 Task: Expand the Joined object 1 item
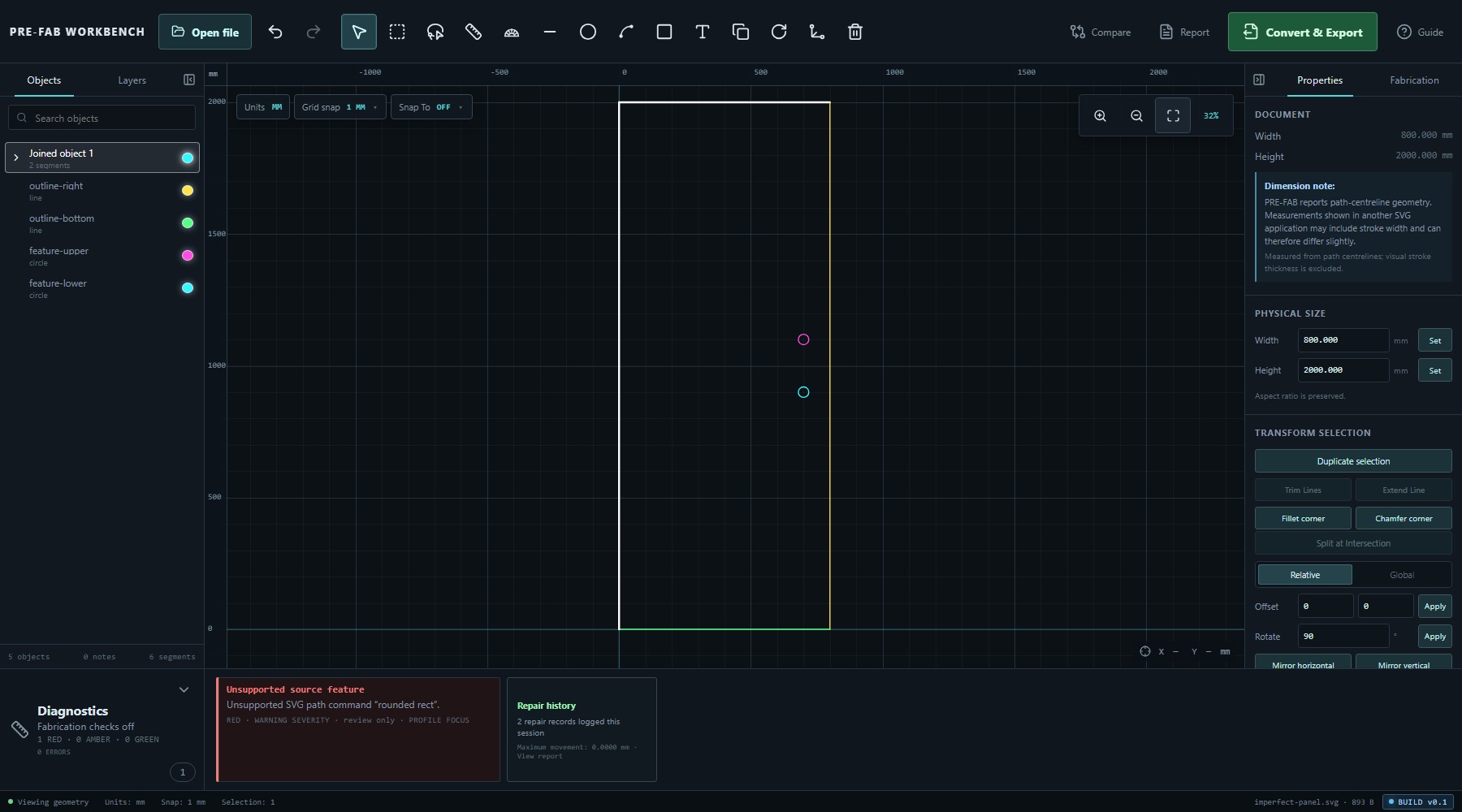(x=16, y=158)
